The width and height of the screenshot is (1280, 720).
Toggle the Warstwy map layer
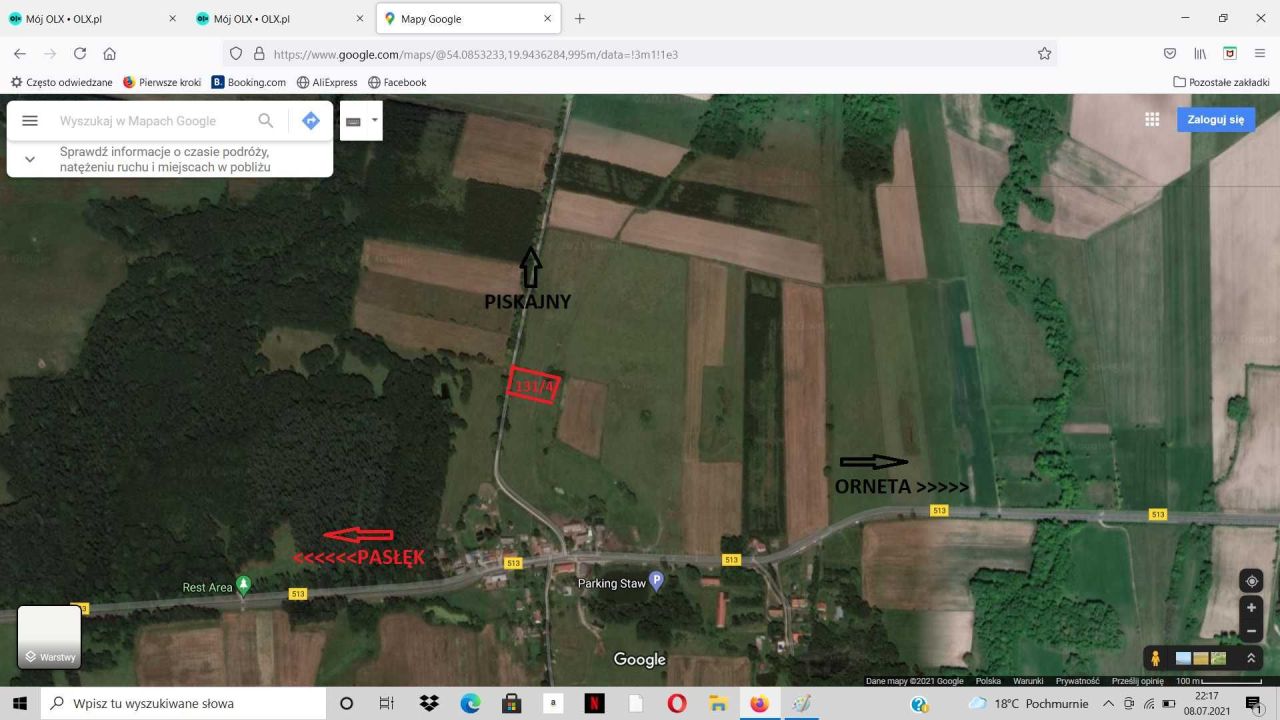pos(49,637)
